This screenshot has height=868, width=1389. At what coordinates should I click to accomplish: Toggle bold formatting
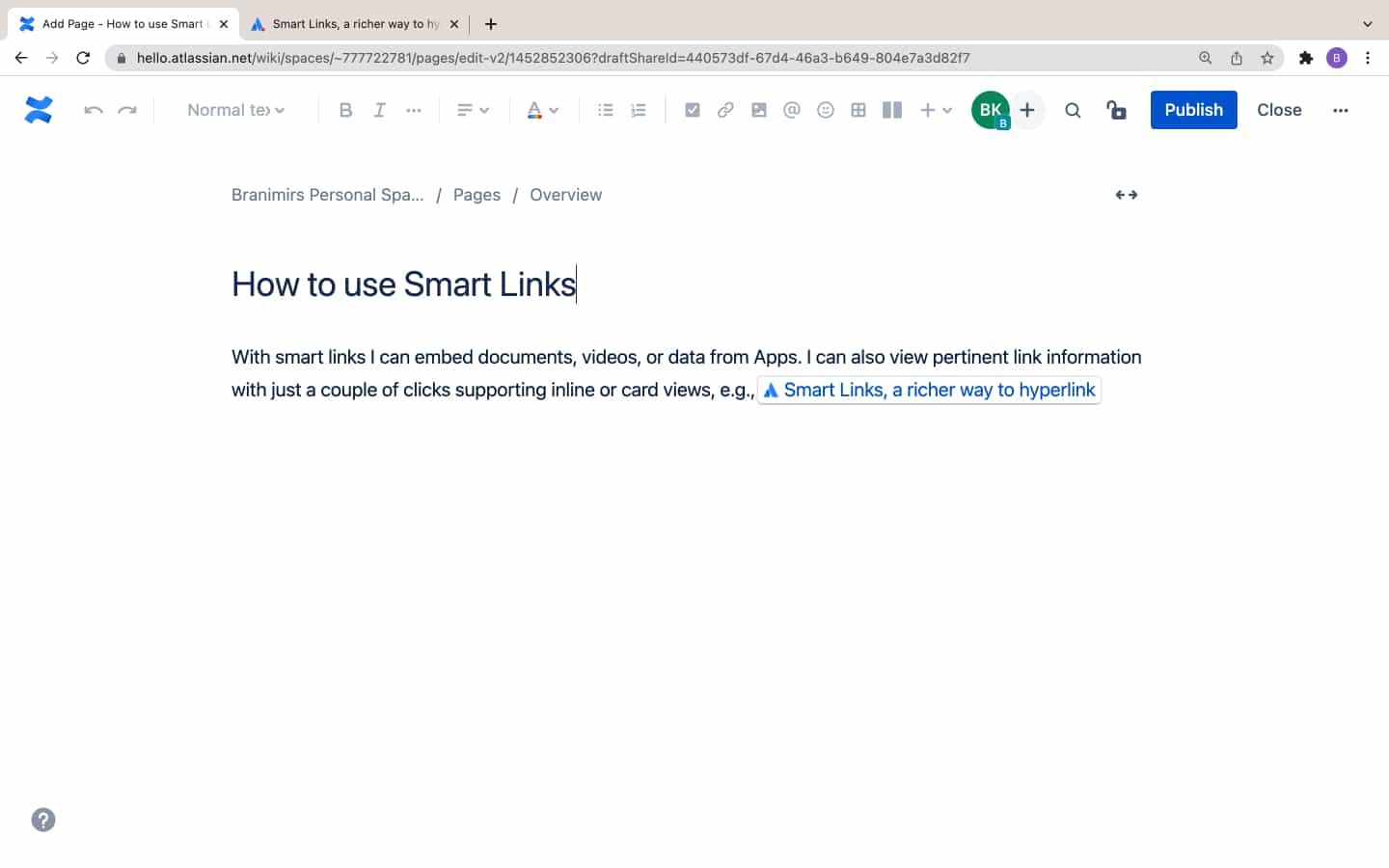tap(345, 110)
